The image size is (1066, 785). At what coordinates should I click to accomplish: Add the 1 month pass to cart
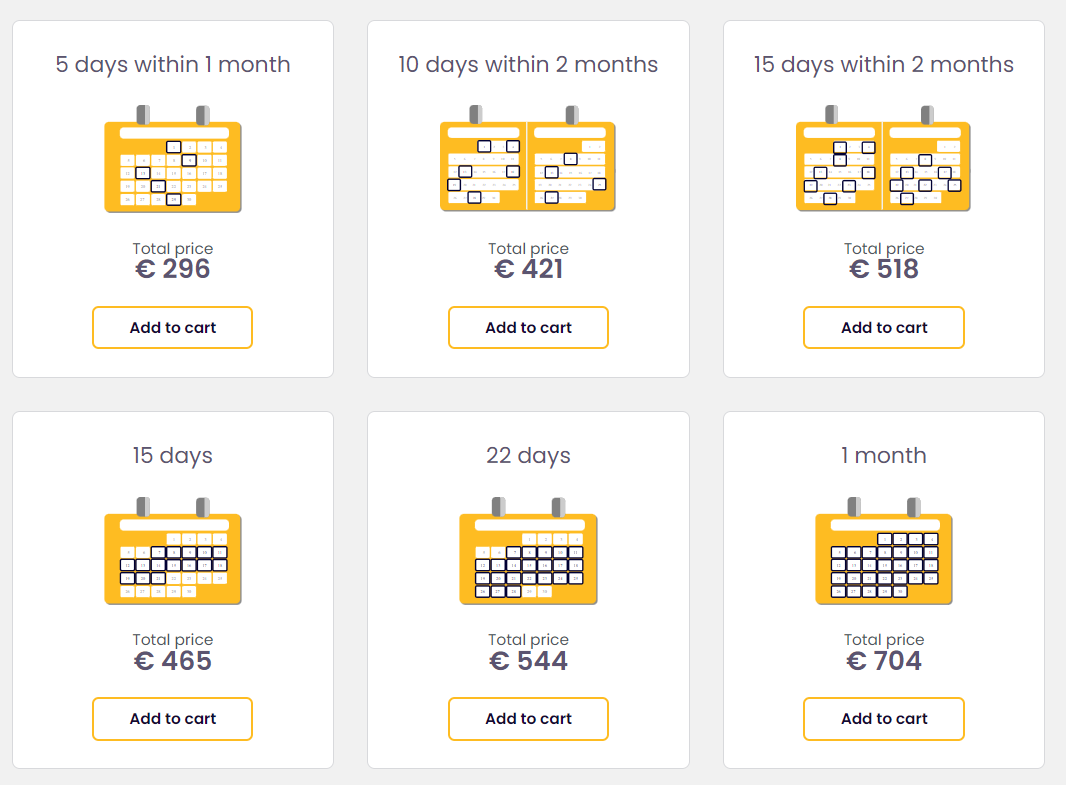(883, 718)
